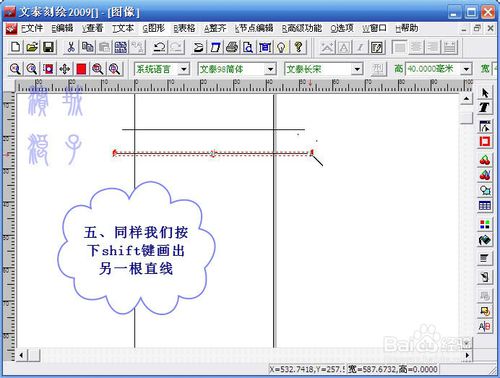
Task: Click the plotter output printer icon
Action: click(232, 47)
